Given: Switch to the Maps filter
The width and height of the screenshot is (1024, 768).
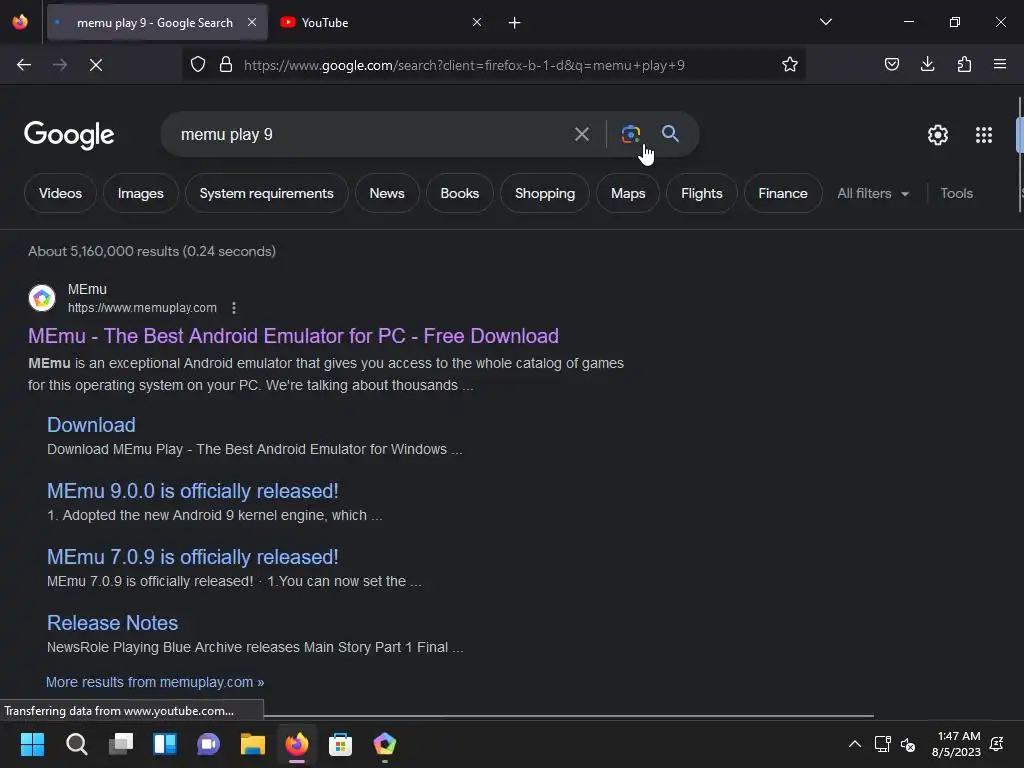Looking at the screenshot, I should [x=628, y=193].
